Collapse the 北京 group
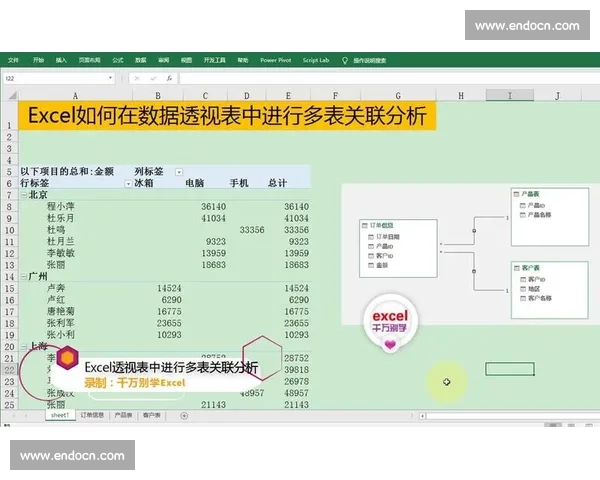This screenshot has width=600, height=480. coord(23,195)
